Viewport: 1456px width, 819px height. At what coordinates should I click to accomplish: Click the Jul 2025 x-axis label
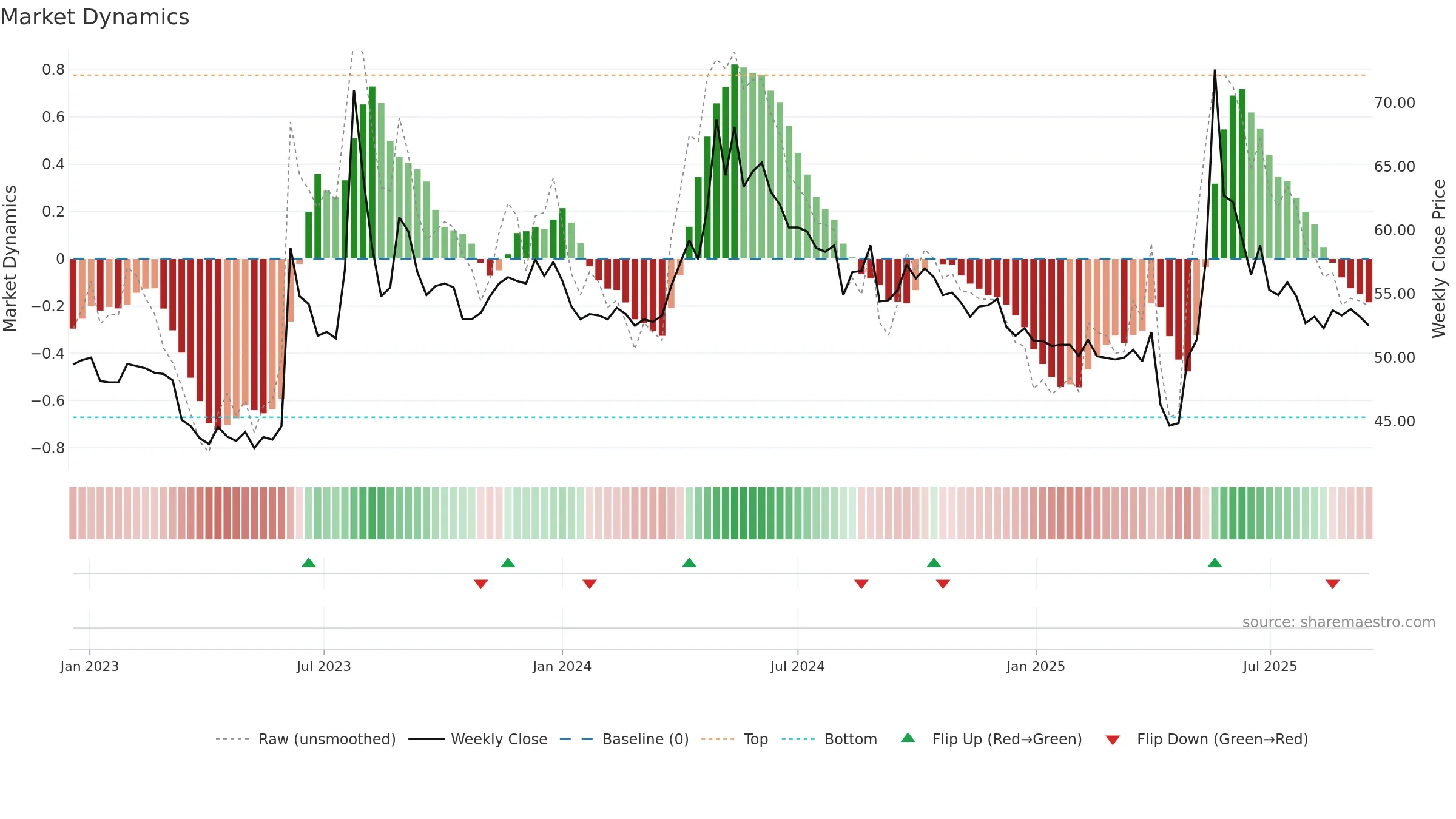1270,666
